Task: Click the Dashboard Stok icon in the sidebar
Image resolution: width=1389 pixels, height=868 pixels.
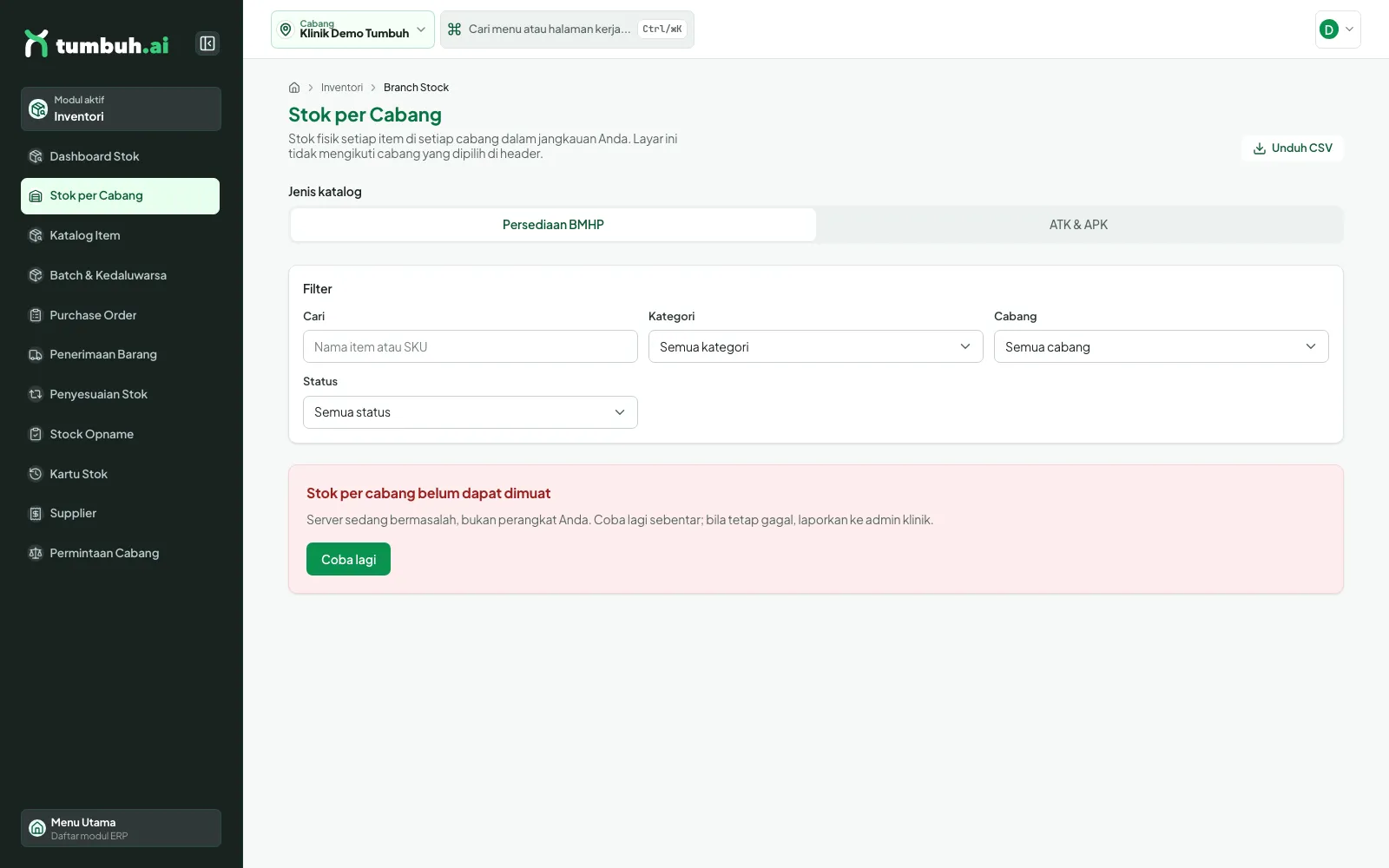Action: (36, 156)
